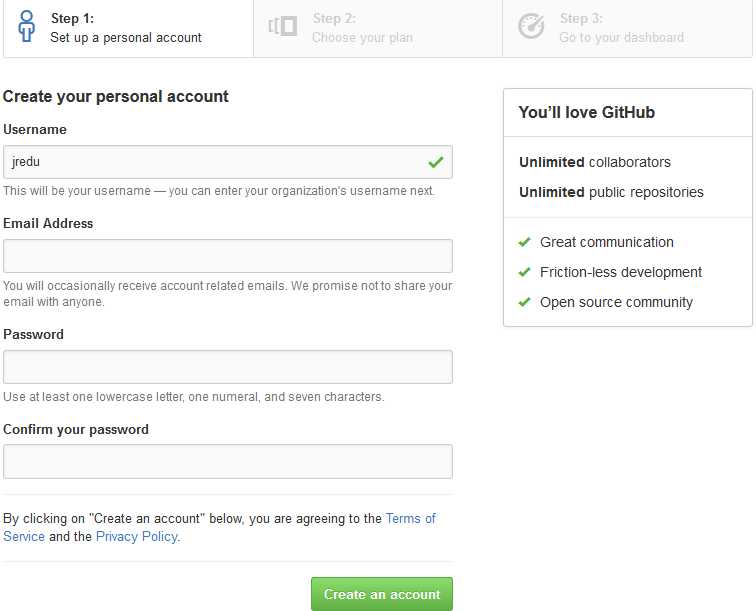Focus the Confirm your password field
This screenshot has width=756, height=611.
pyautogui.click(x=228, y=462)
